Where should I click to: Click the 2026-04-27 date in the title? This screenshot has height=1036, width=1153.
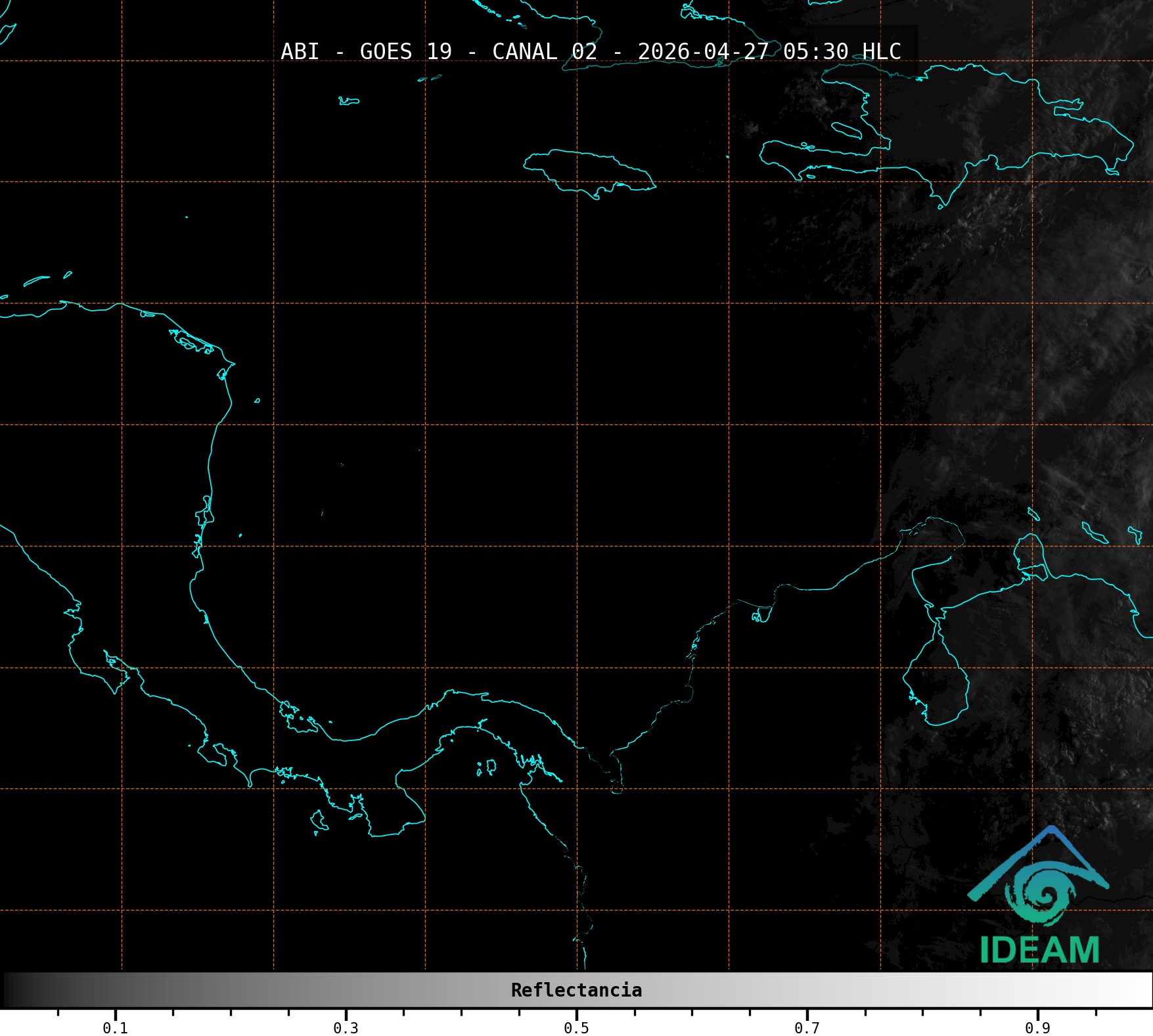click(703, 52)
